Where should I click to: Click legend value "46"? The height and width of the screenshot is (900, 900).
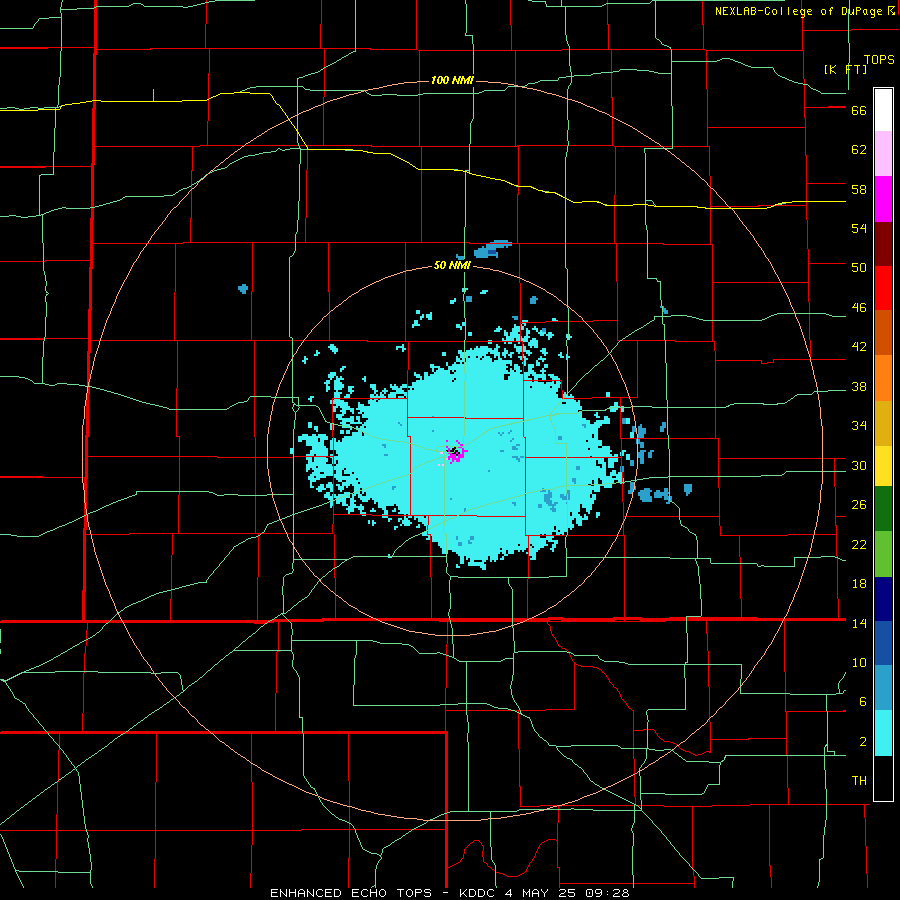(x=859, y=308)
